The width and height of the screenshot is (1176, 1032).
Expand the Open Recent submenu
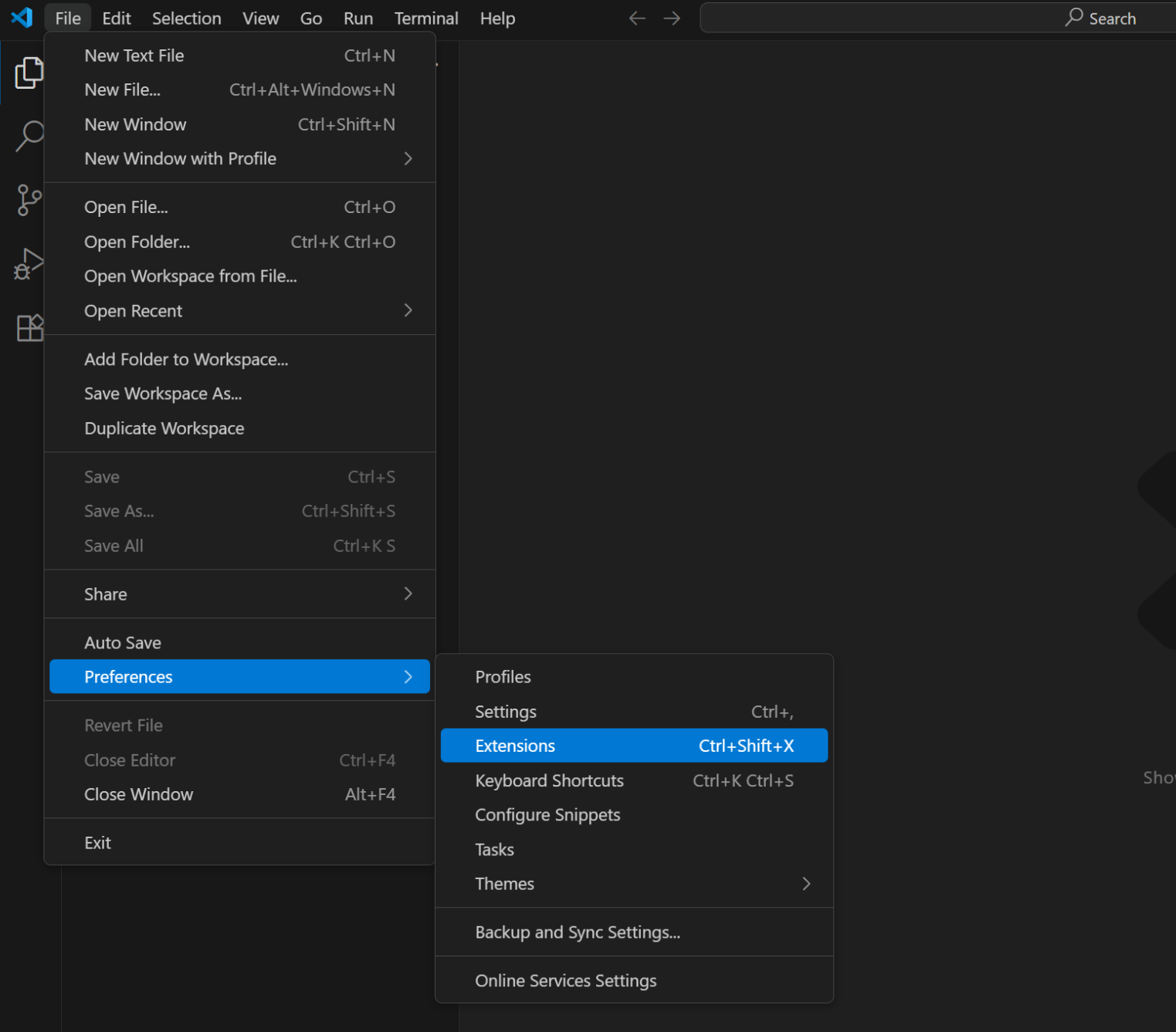point(239,310)
